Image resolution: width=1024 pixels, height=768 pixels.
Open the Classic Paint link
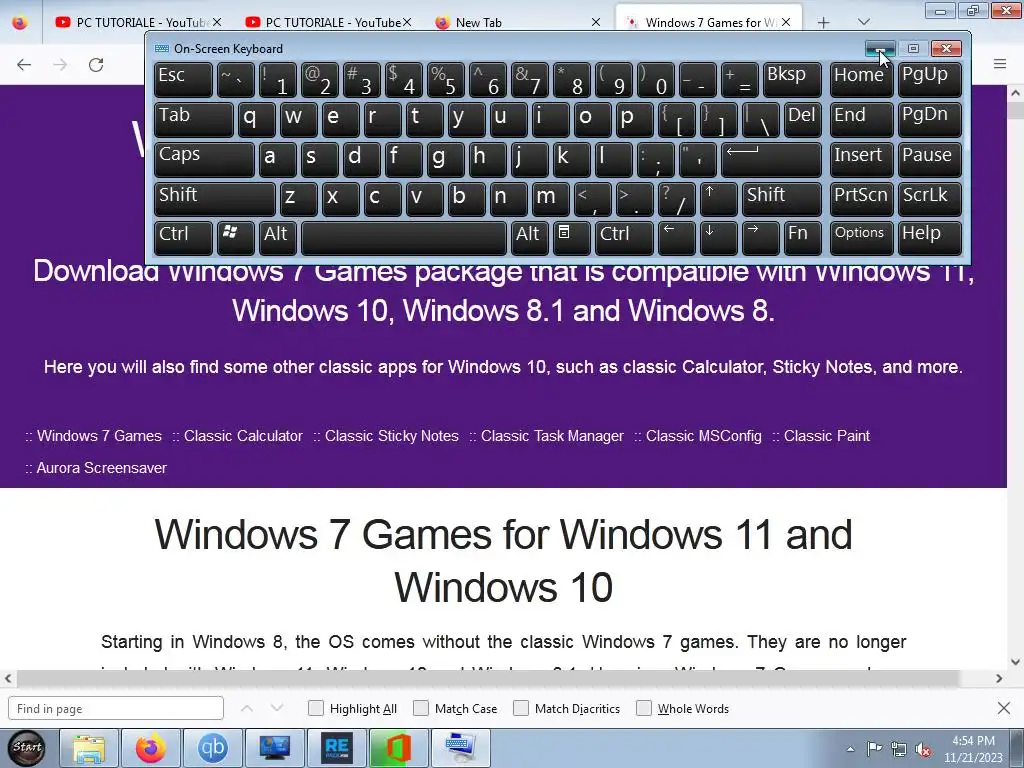tap(827, 436)
